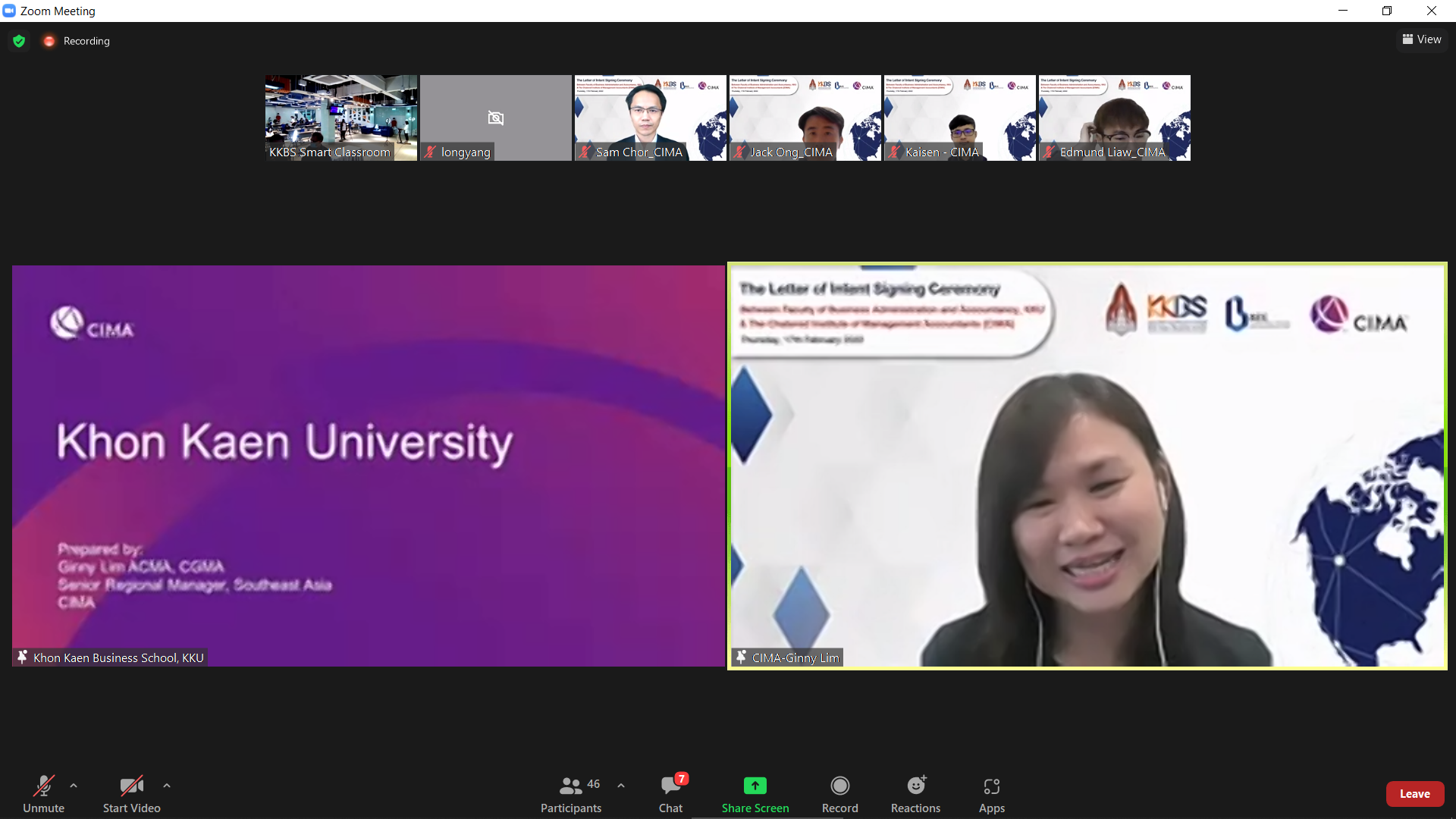The image size is (1456, 819).
Task: Open the View layout menu
Action: (1421, 39)
